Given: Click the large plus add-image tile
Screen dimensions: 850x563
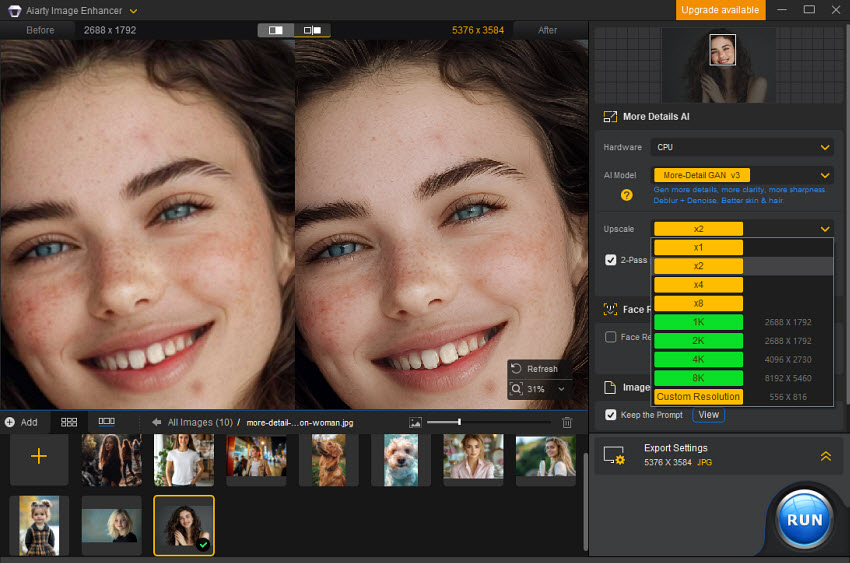Looking at the screenshot, I should (x=38, y=456).
